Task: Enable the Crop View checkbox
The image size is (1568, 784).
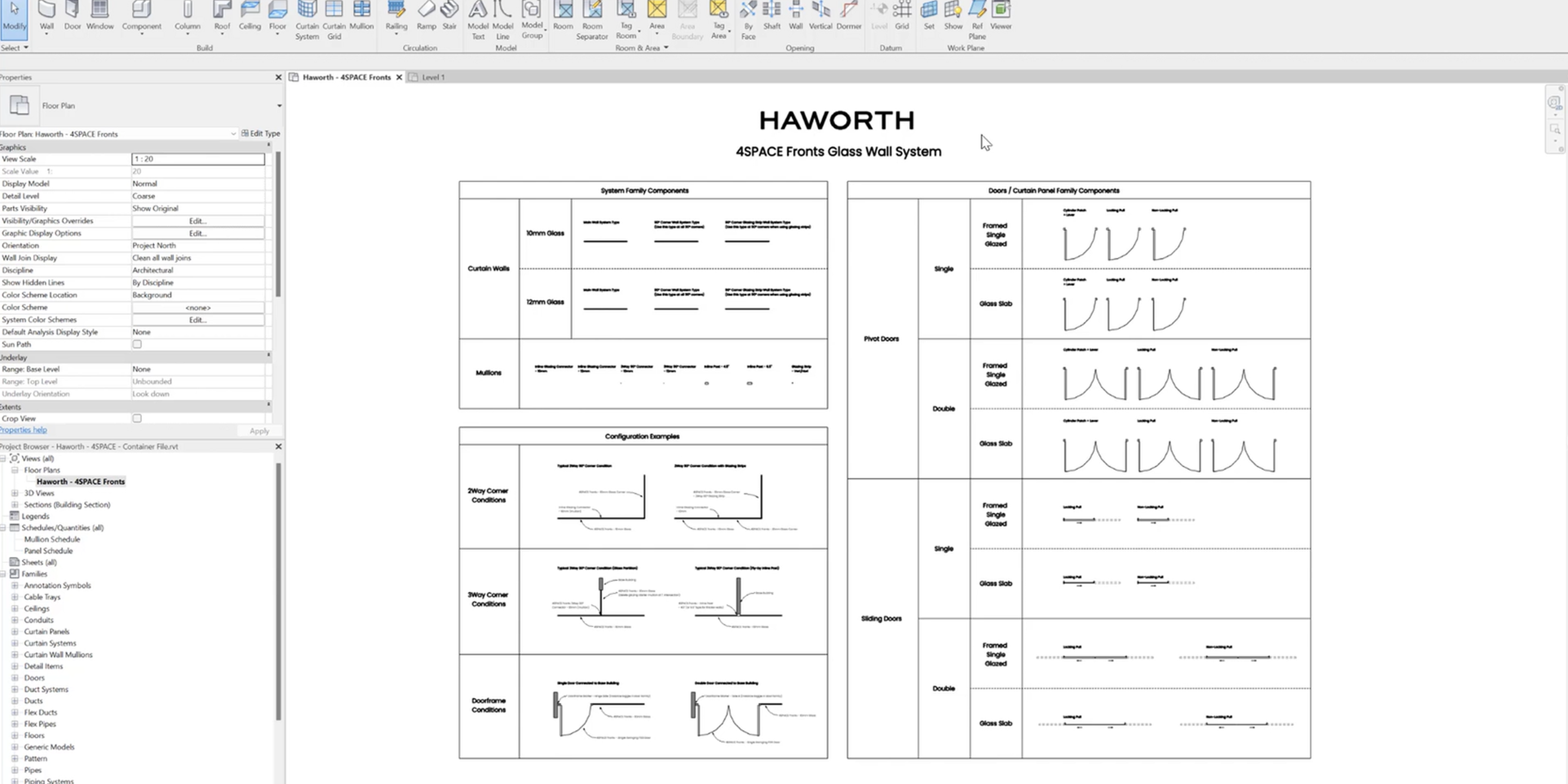Action: [x=137, y=419]
